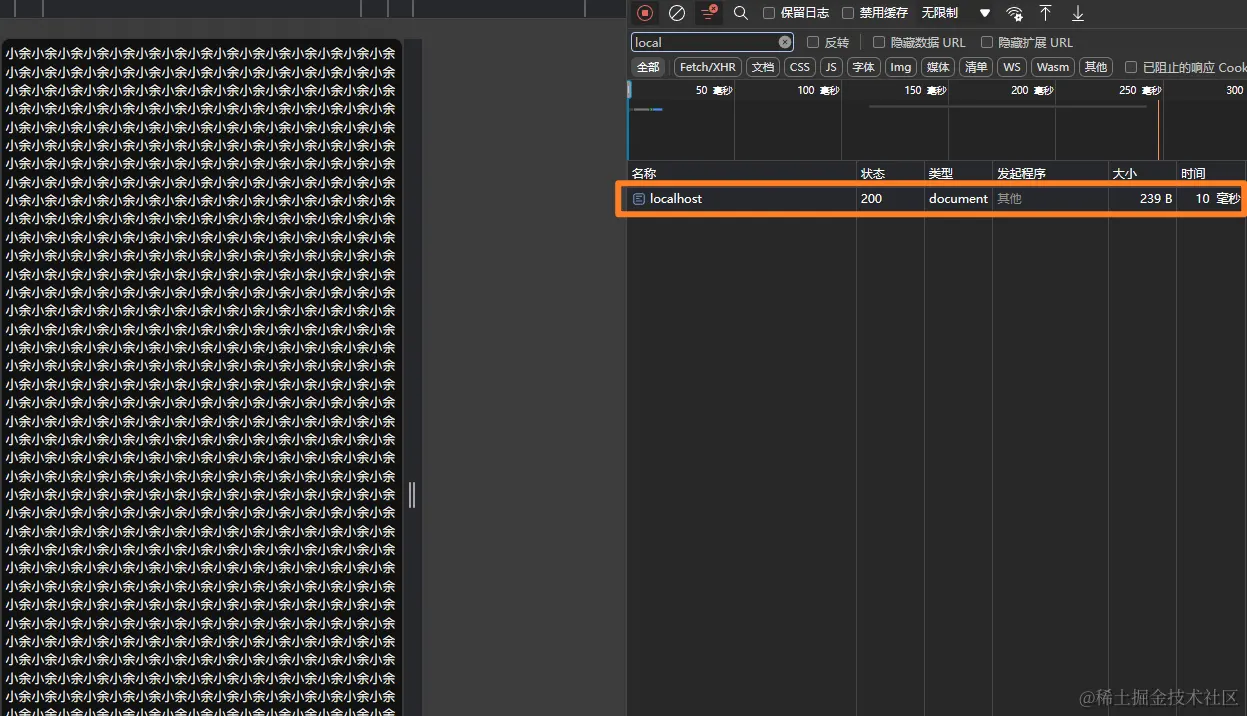This screenshot has width=1247, height=716.
Task: Select the Fetch/XHR filter
Action: tap(708, 67)
